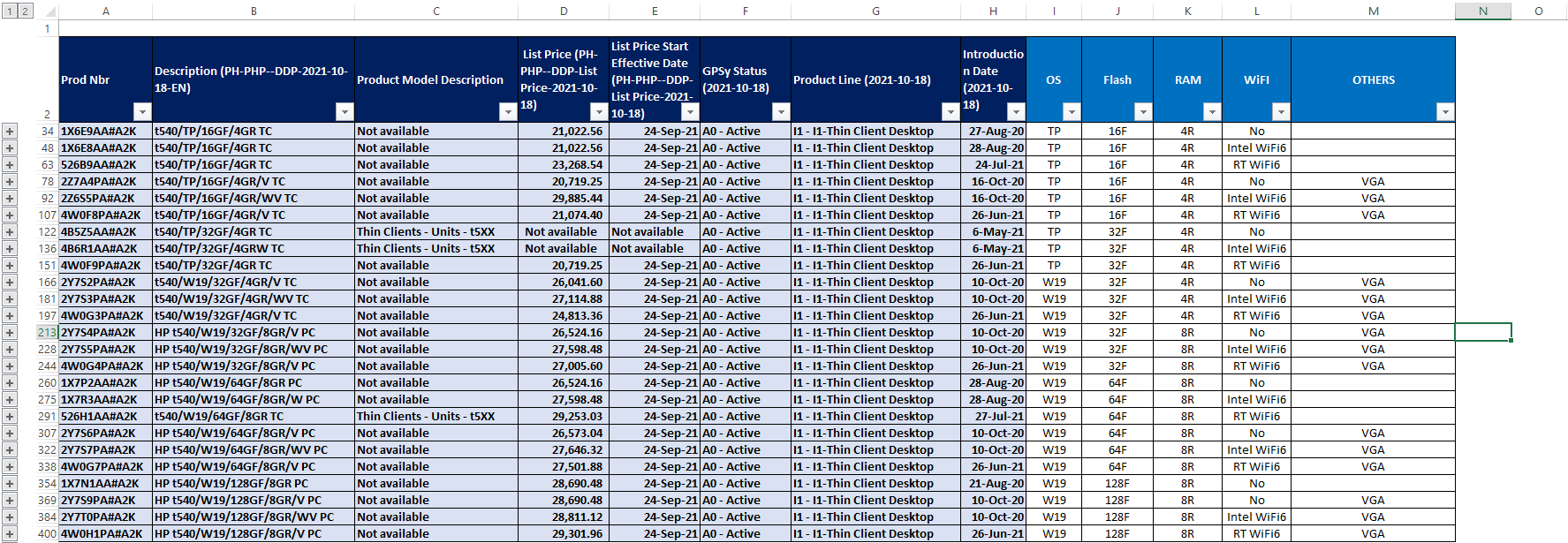Image resolution: width=1568 pixels, height=543 pixels.
Task: Open the GPSy Status filter dropdown
Action: click(781, 112)
